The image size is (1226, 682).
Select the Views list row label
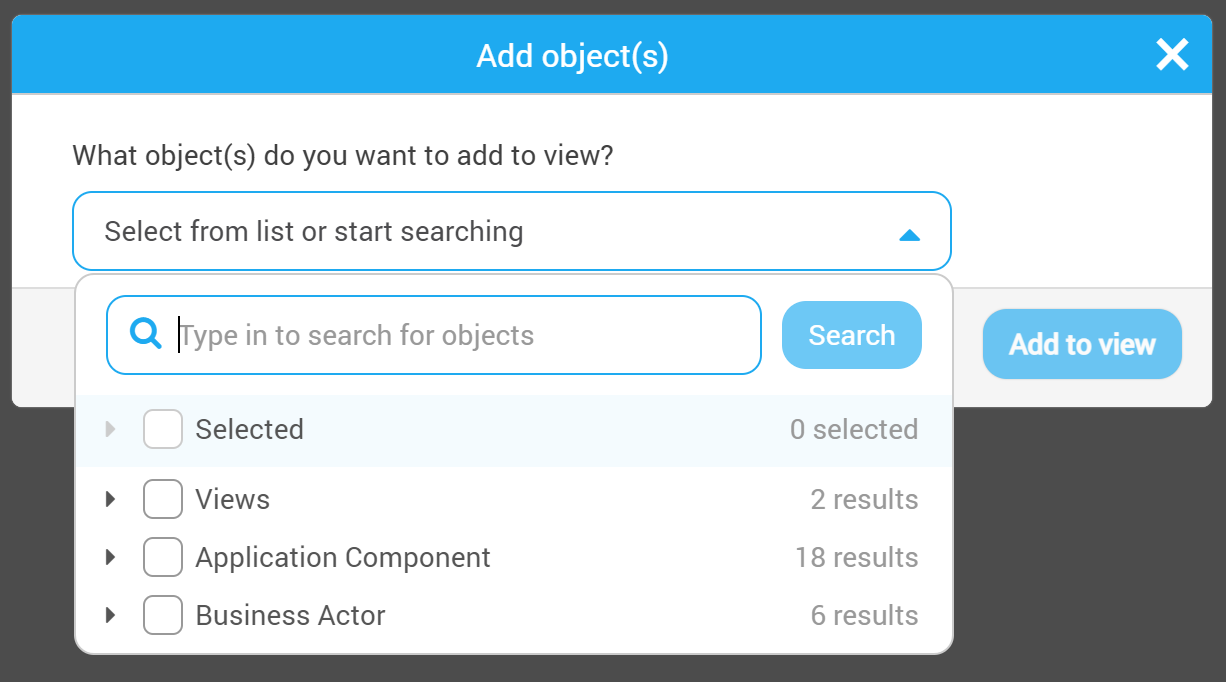(x=233, y=499)
